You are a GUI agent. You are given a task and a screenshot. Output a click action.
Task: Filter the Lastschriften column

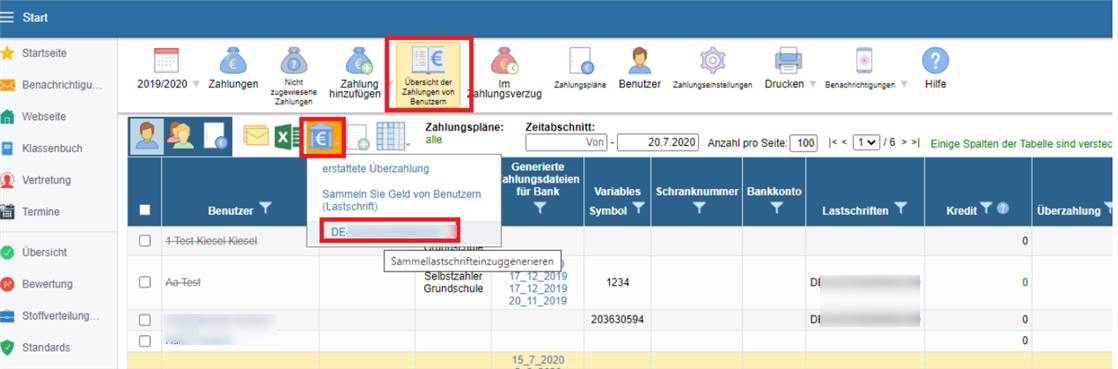pyautogui.click(x=901, y=209)
